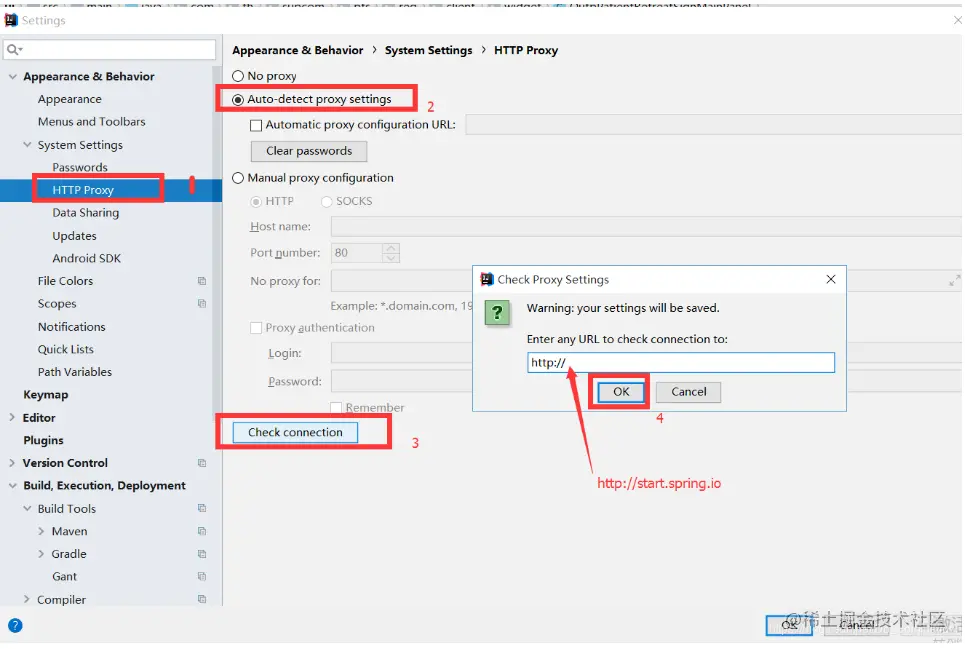Image resolution: width=965 pixels, height=649 pixels.
Task: Select Gant under Build Tools
Action: click(65, 576)
